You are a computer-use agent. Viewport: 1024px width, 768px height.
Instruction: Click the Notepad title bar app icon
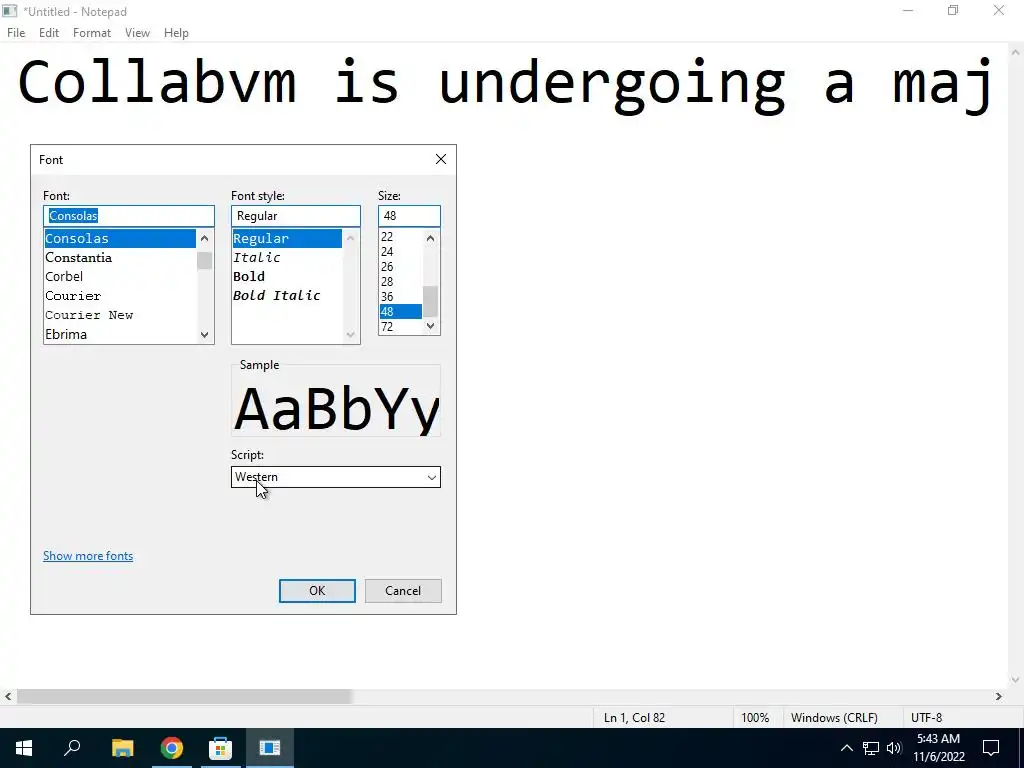9,11
